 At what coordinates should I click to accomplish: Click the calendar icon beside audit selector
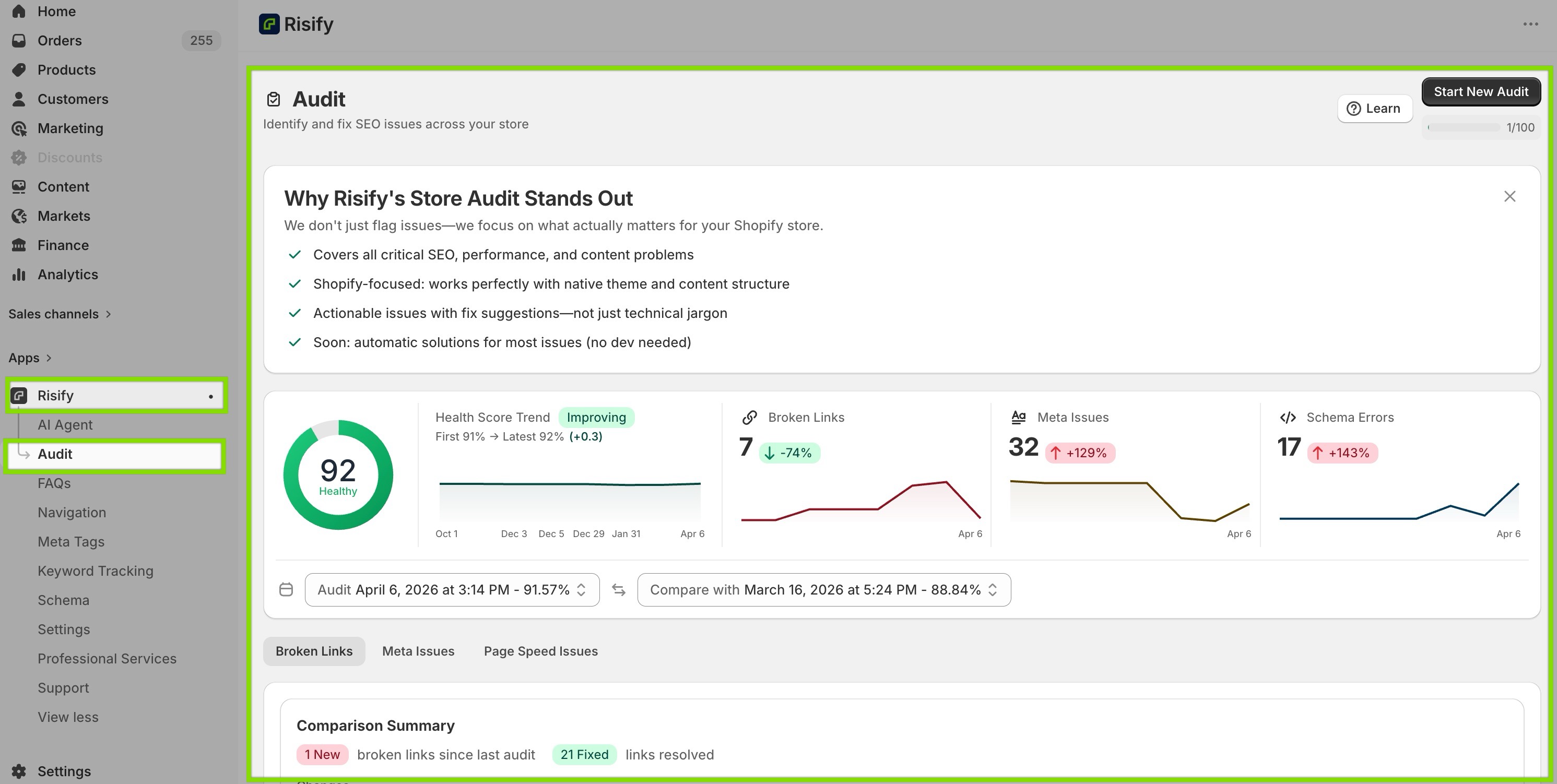pos(286,589)
